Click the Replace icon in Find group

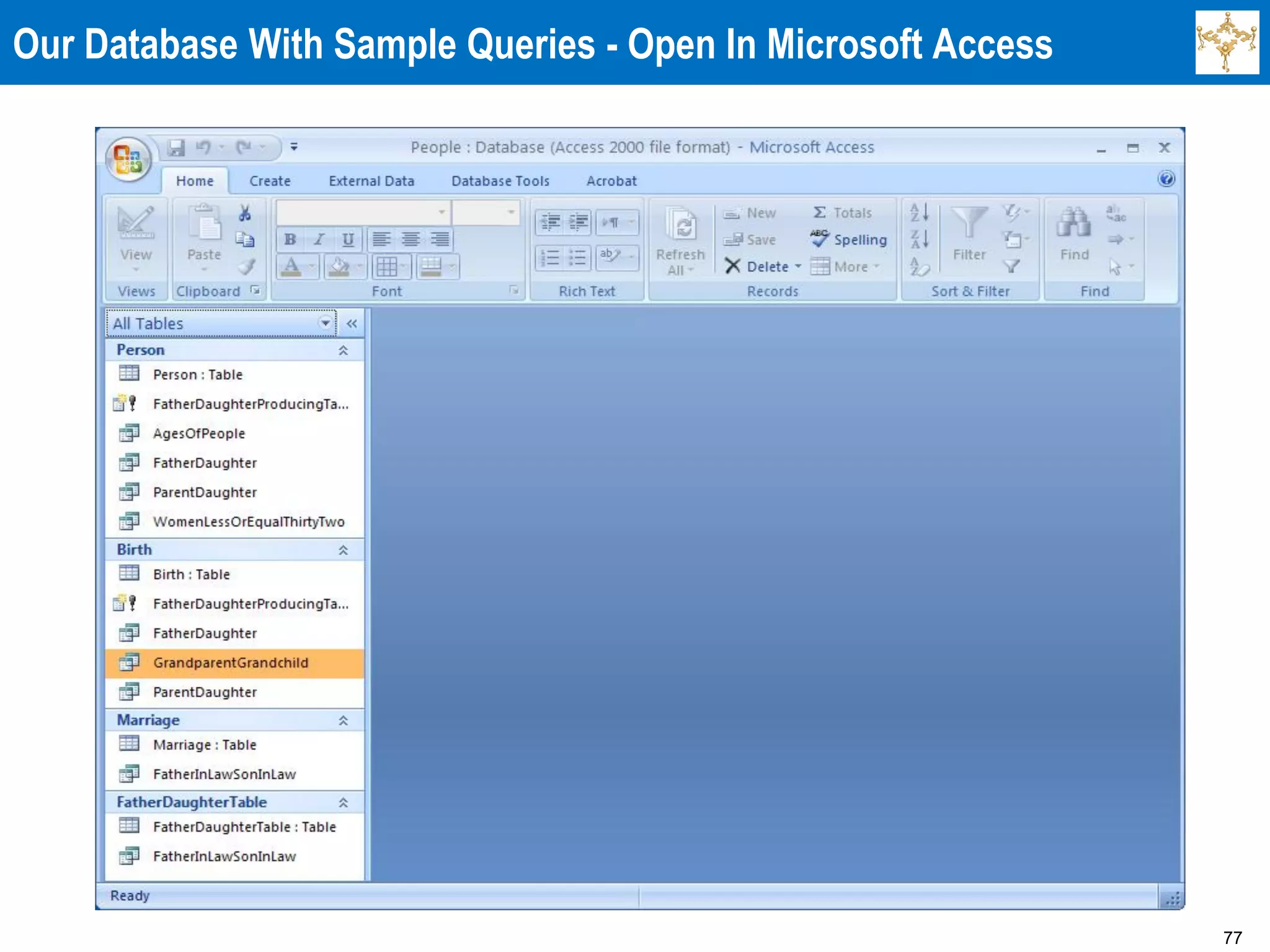(1116, 214)
